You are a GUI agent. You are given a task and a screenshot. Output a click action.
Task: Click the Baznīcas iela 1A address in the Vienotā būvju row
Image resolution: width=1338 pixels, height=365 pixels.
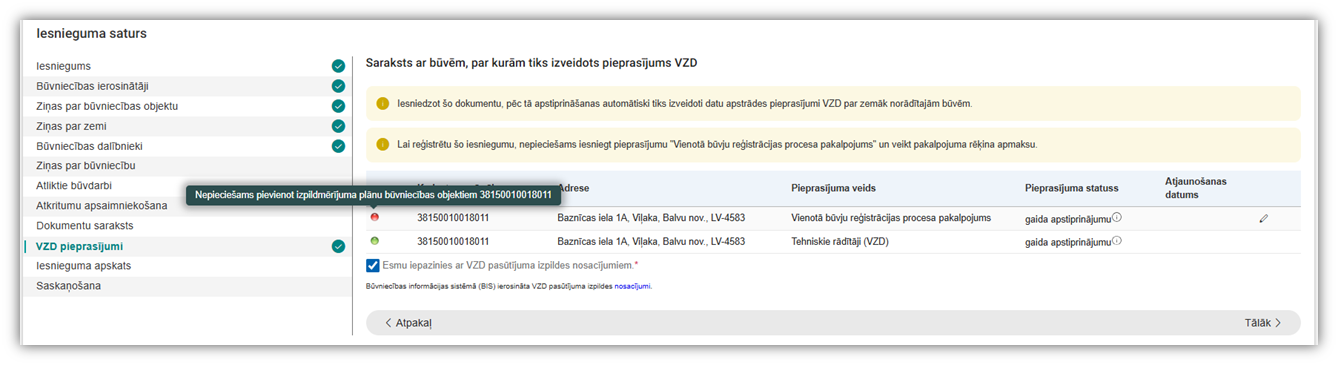pos(651,217)
